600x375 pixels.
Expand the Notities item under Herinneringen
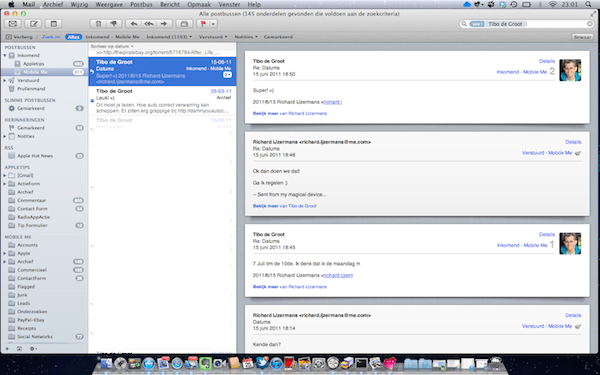(5, 136)
